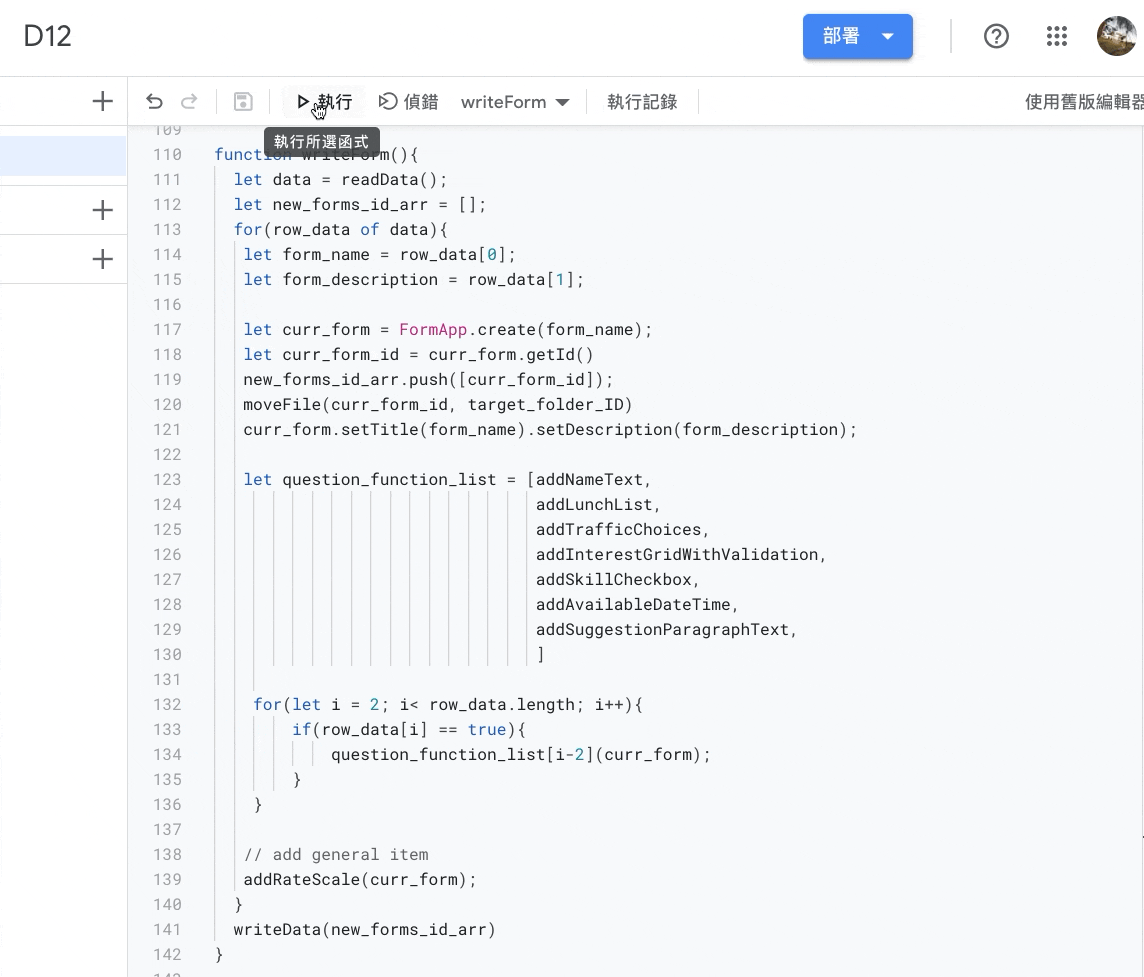Click 'new_forms_id_arr' declaration on line 112
1144x977 pixels.
[350, 204]
